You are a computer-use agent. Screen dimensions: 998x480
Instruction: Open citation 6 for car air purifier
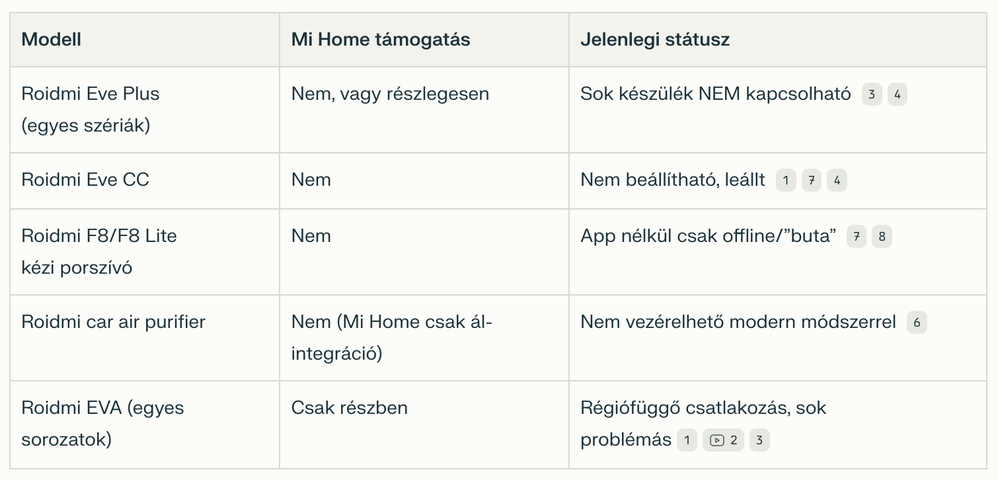pos(917,323)
